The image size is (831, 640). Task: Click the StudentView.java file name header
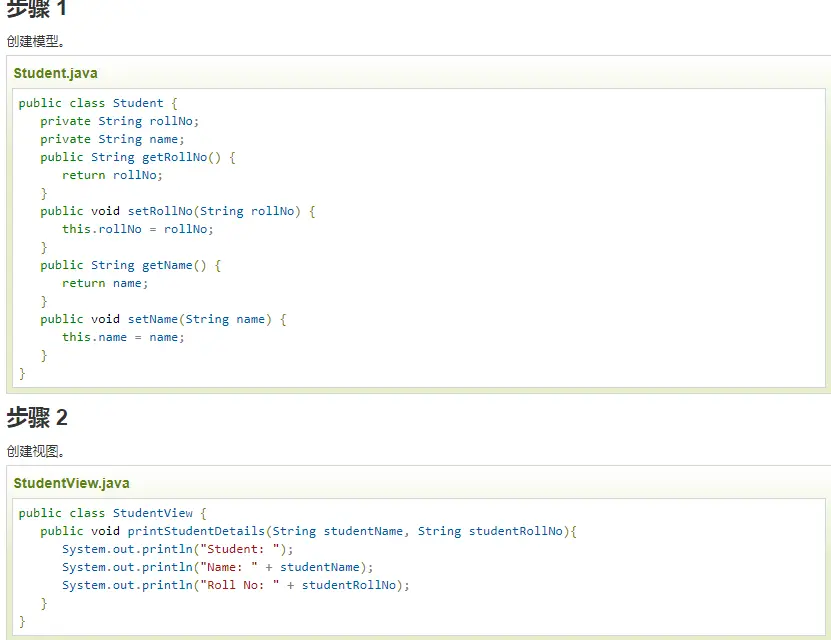(71, 483)
